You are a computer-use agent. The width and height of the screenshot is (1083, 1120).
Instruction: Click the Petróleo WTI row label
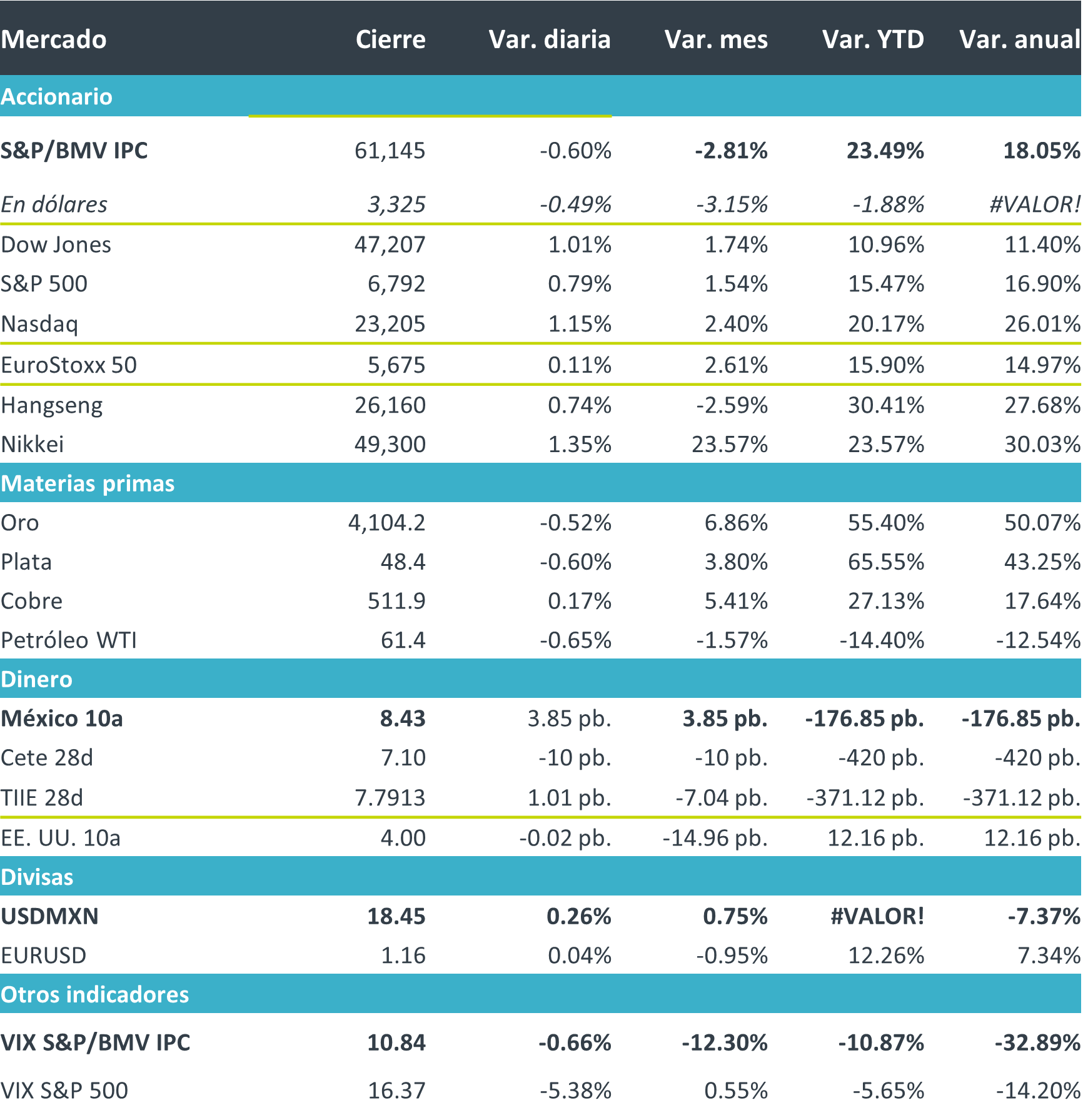68,640
